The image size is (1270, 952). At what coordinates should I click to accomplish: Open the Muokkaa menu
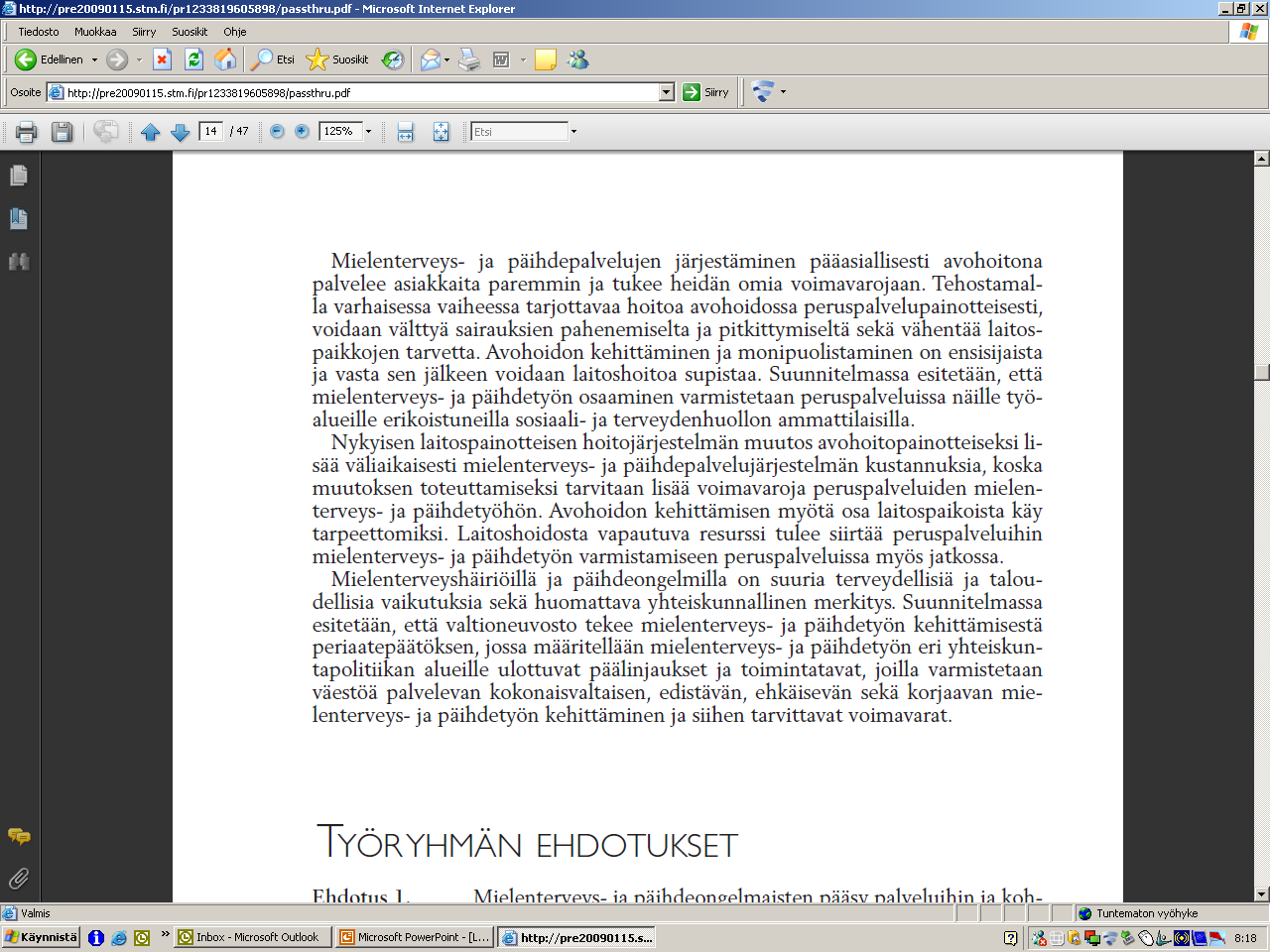[95, 32]
